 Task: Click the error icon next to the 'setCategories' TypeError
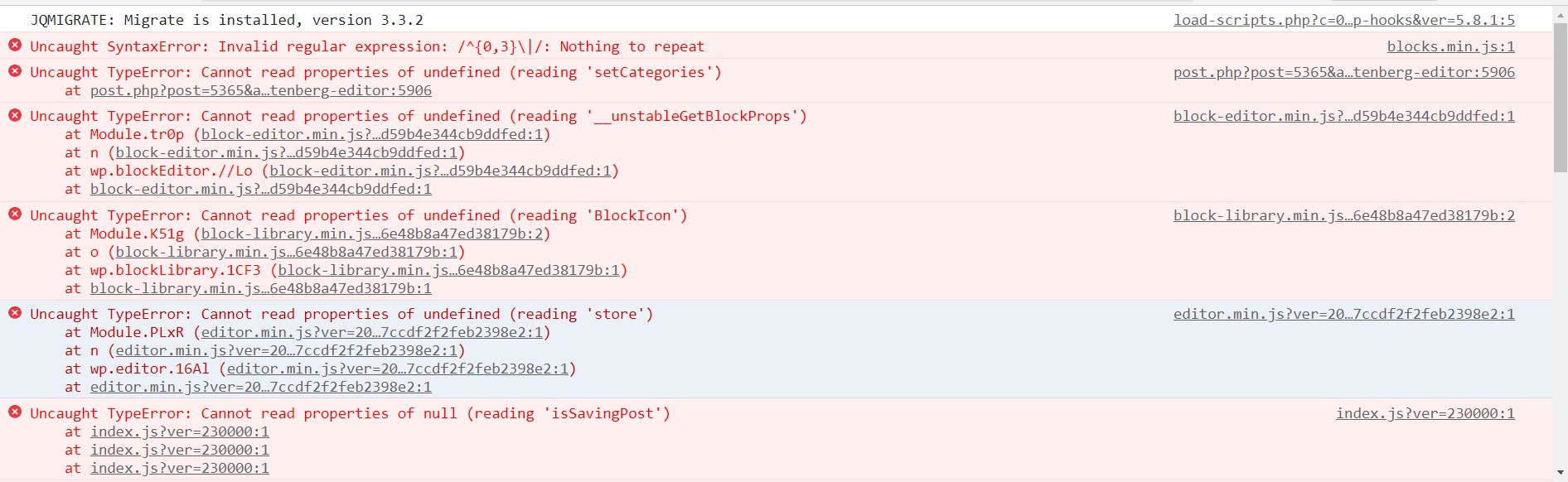pos(15,71)
